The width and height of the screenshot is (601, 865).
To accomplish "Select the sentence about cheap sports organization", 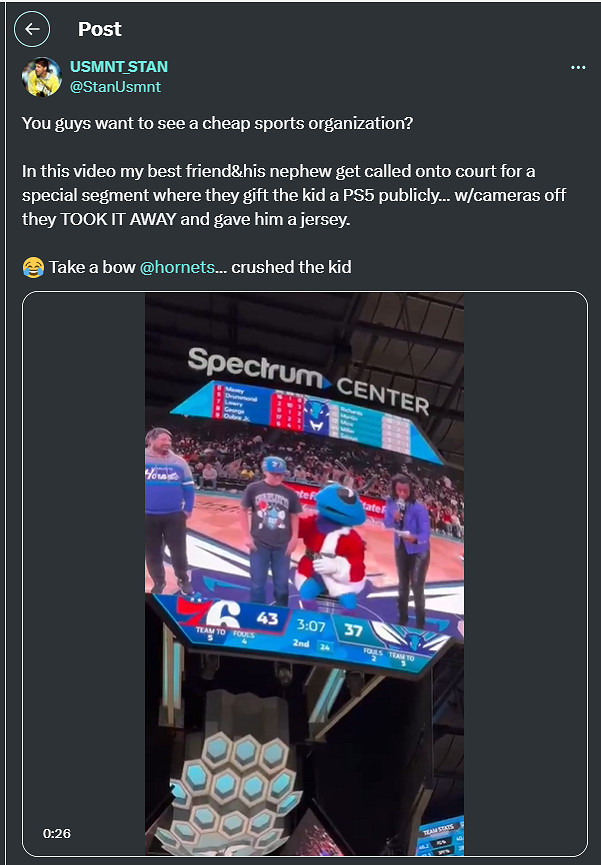I will click(217, 123).
